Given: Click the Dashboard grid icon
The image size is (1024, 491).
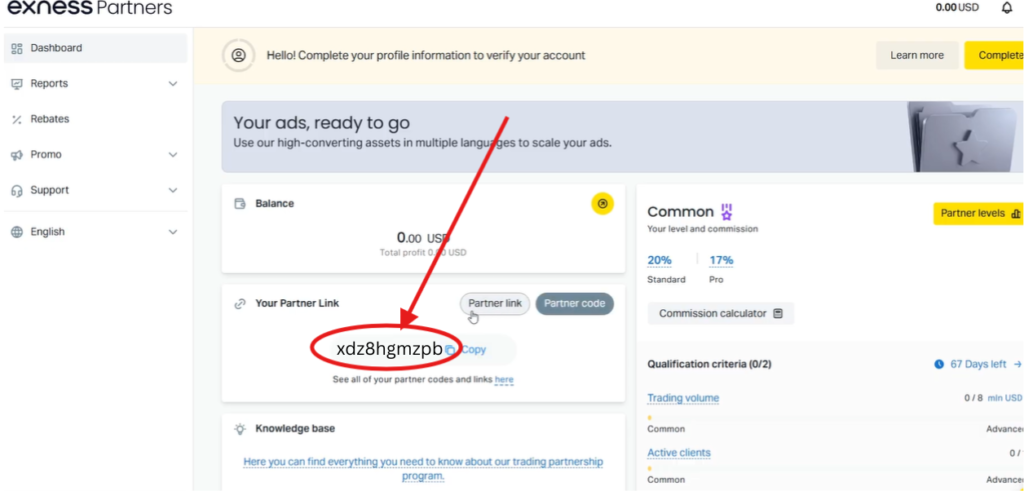Looking at the screenshot, I should tap(17, 48).
